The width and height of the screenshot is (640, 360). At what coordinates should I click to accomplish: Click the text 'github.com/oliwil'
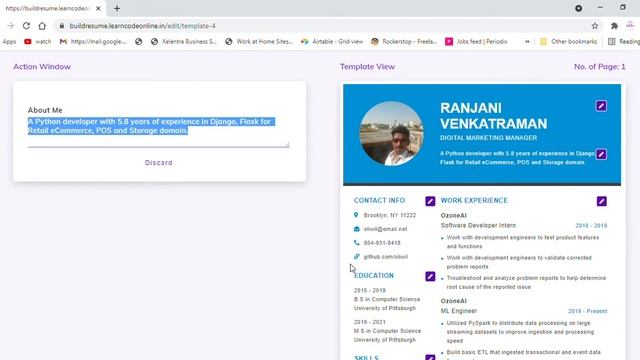point(386,257)
